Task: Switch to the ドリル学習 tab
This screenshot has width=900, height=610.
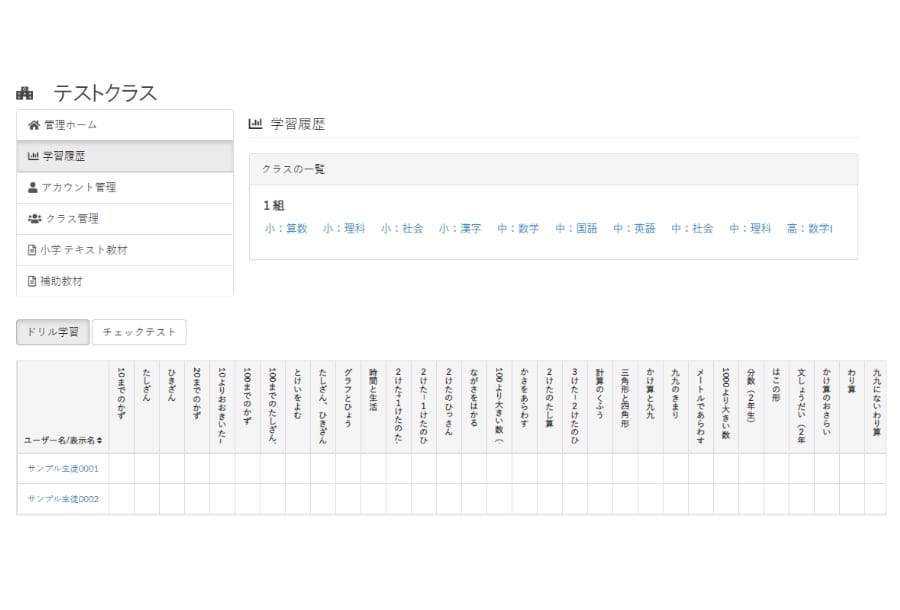Action: 53,332
